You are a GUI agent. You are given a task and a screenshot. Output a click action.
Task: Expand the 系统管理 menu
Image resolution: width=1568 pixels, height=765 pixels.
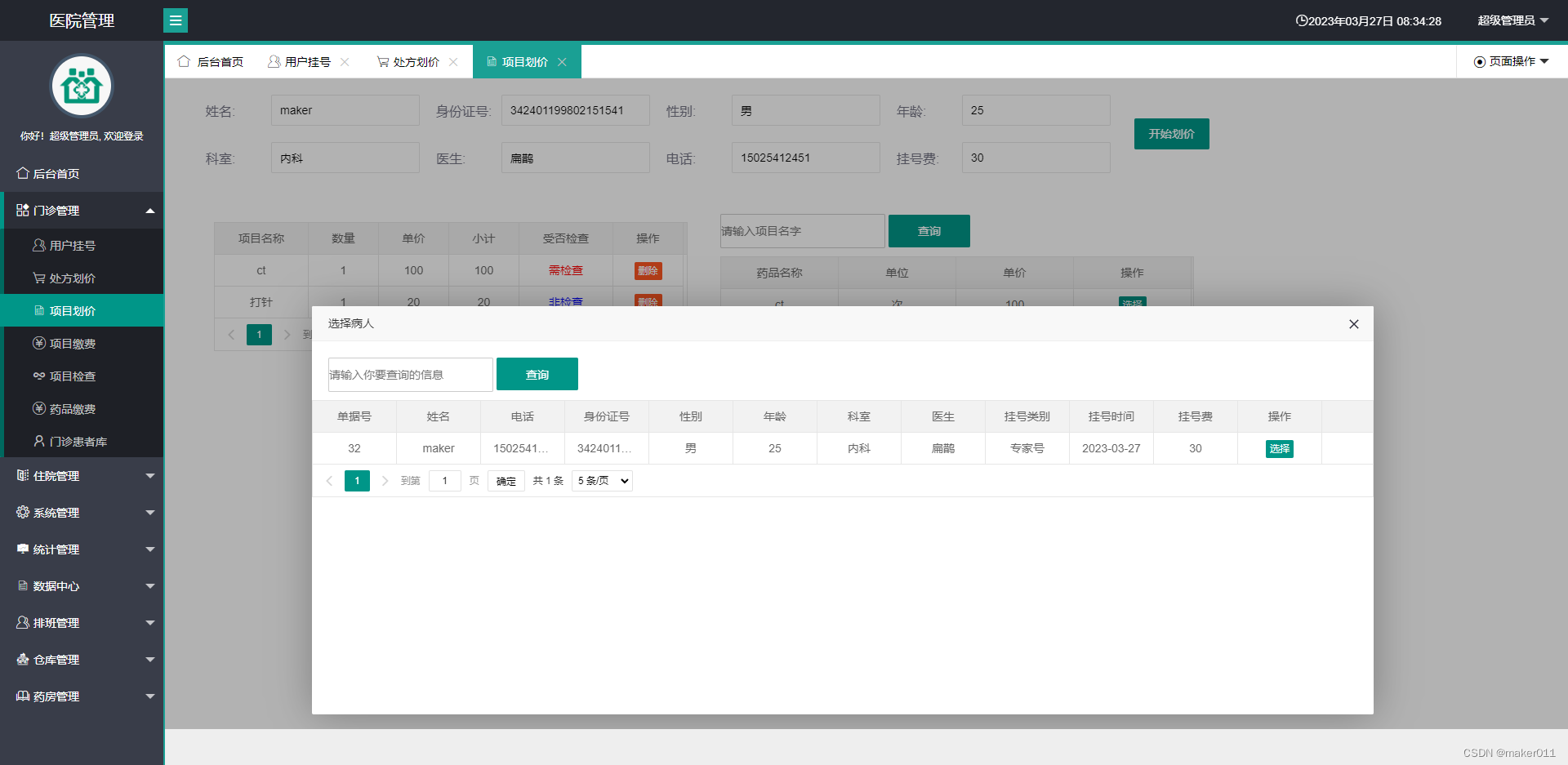pos(82,512)
